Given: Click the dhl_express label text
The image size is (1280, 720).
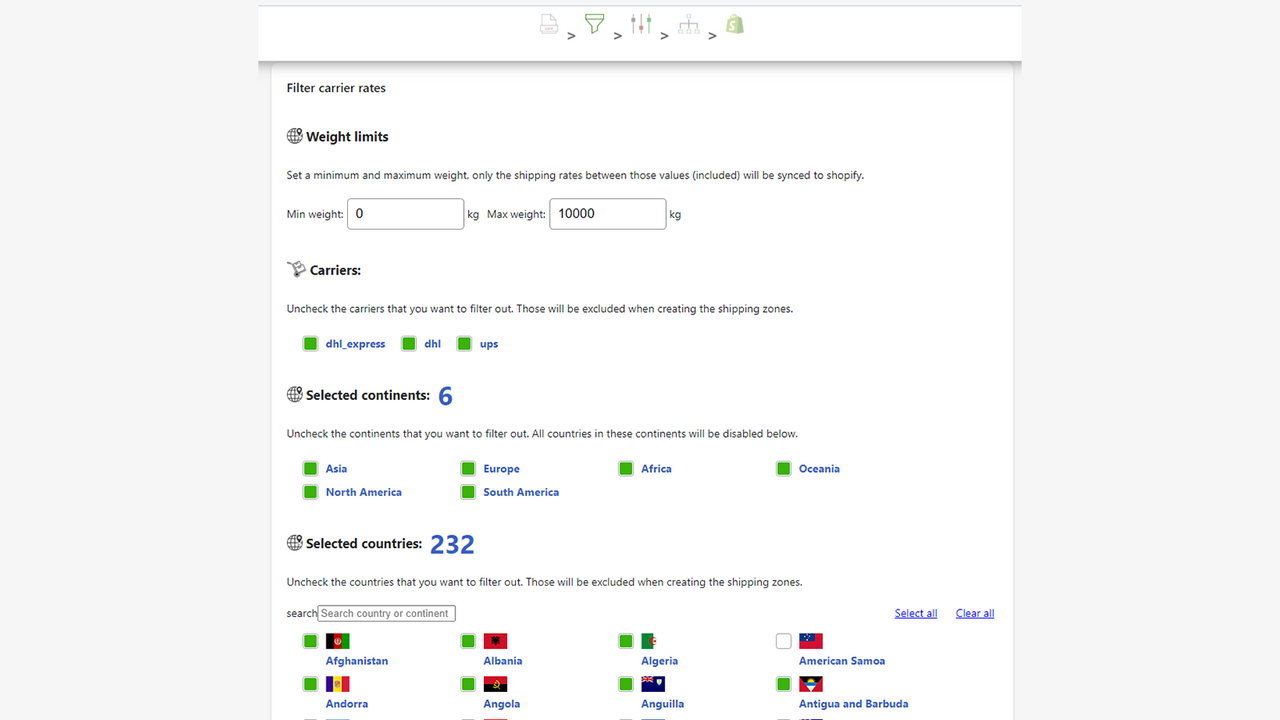Looking at the screenshot, I should pos(356,344).
